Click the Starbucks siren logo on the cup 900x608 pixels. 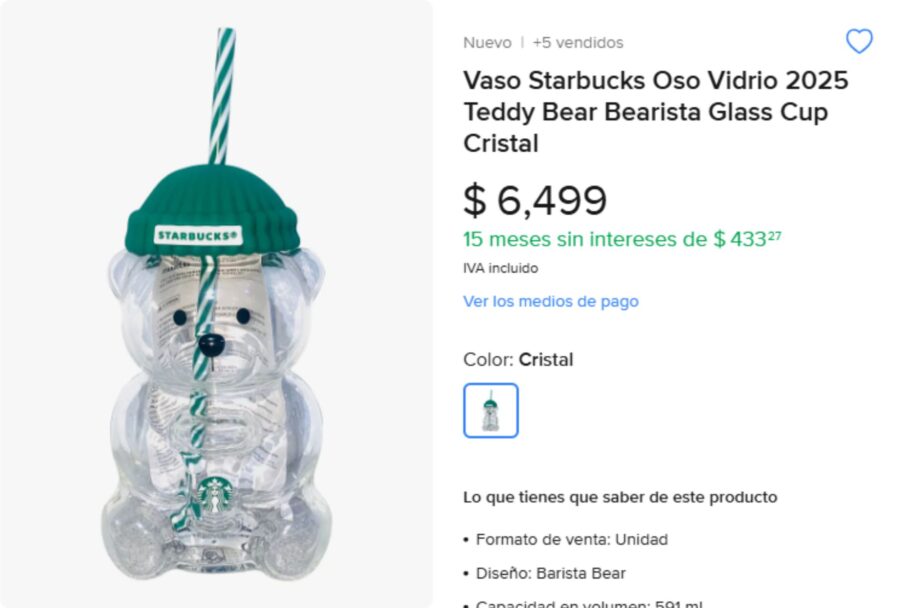click(214, 494)
